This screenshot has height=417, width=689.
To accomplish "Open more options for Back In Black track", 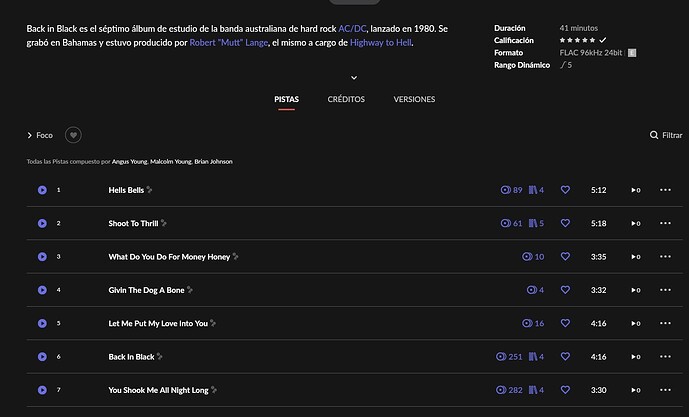I will [x=665, y=357].
